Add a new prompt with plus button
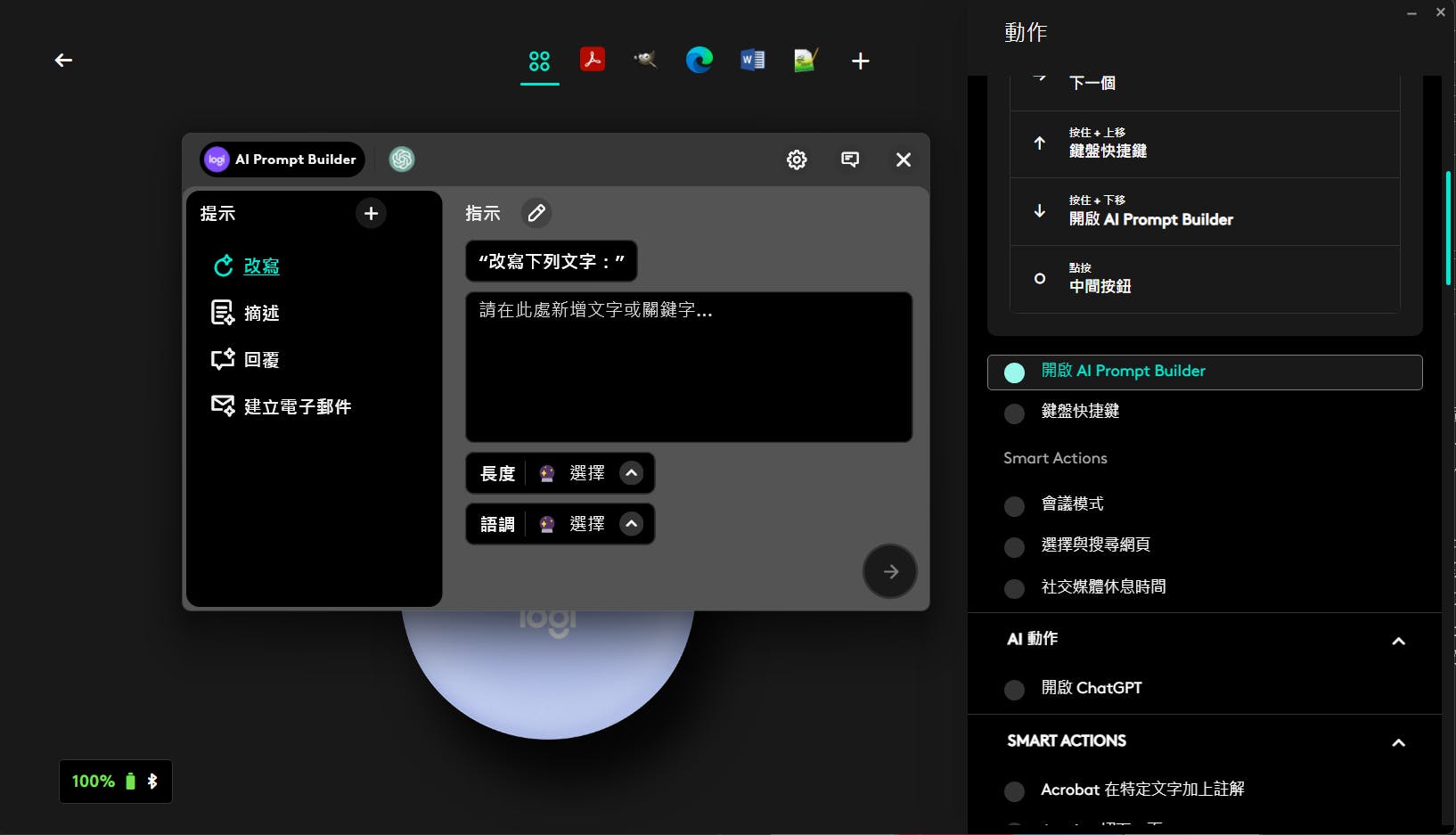The image size is (1456, 835). [371, 213]
